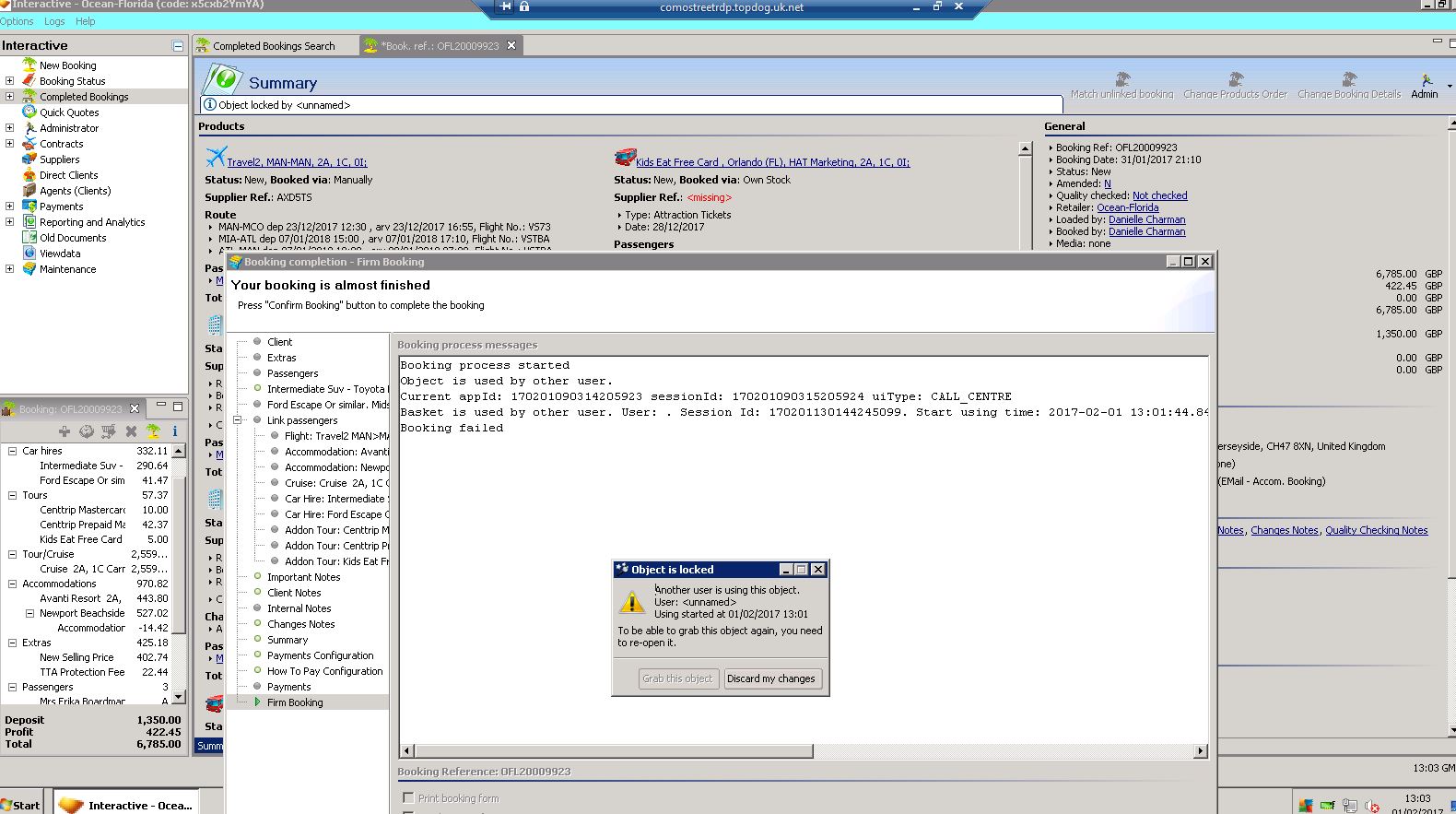Click the Admin running man toolbar icon
1456x814 pixels.
(x=1427, y=80)
